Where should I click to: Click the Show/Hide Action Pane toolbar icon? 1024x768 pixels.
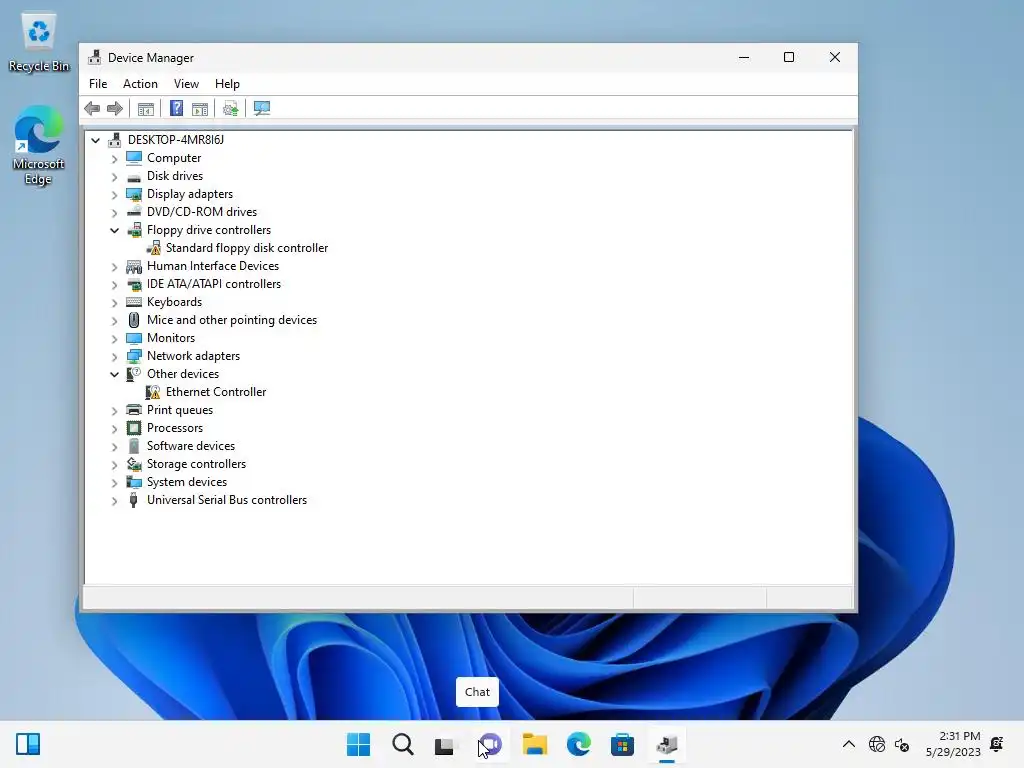coord(200,108)
